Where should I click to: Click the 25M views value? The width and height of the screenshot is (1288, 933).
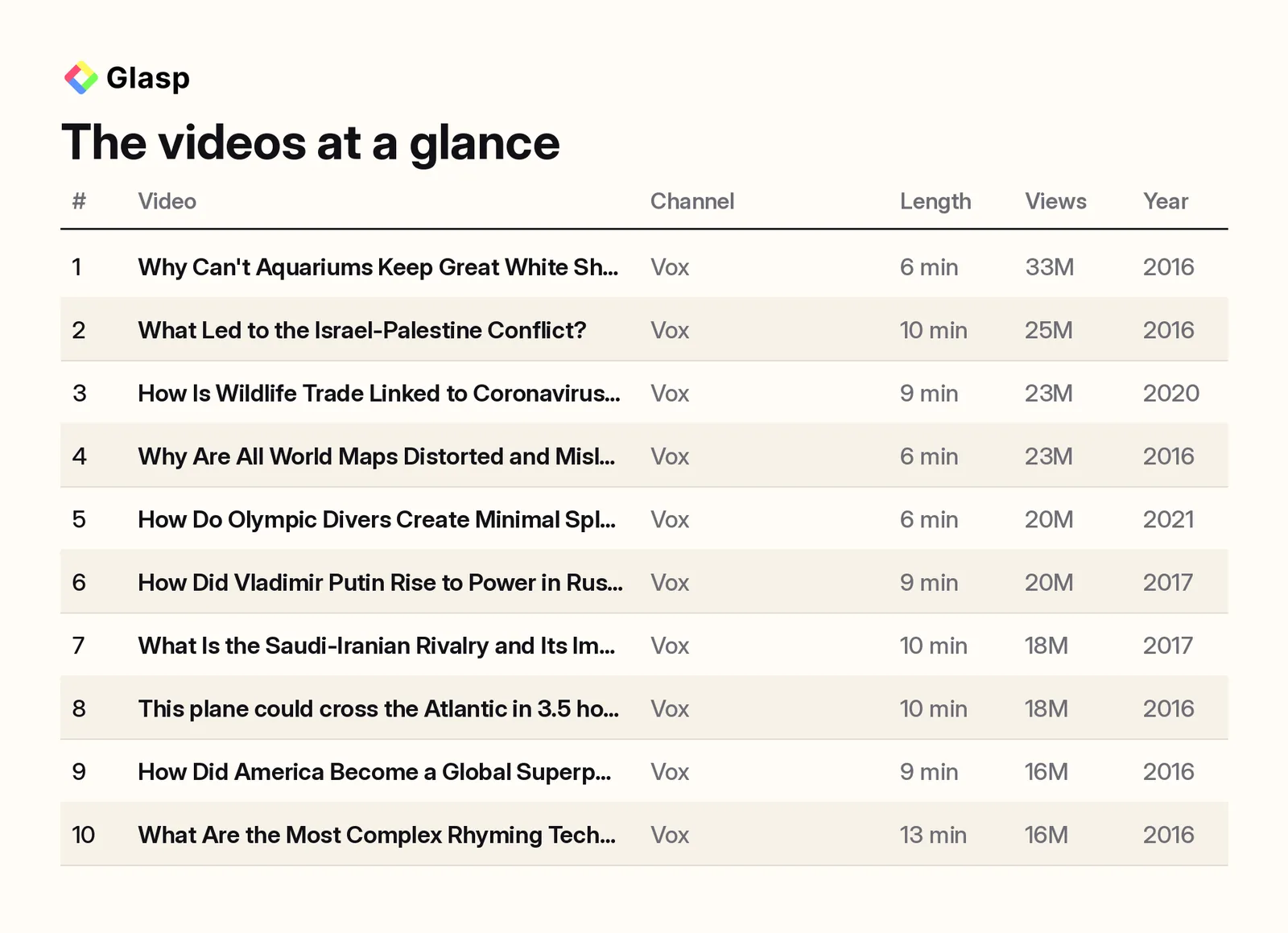click(x=1049, y=330)
